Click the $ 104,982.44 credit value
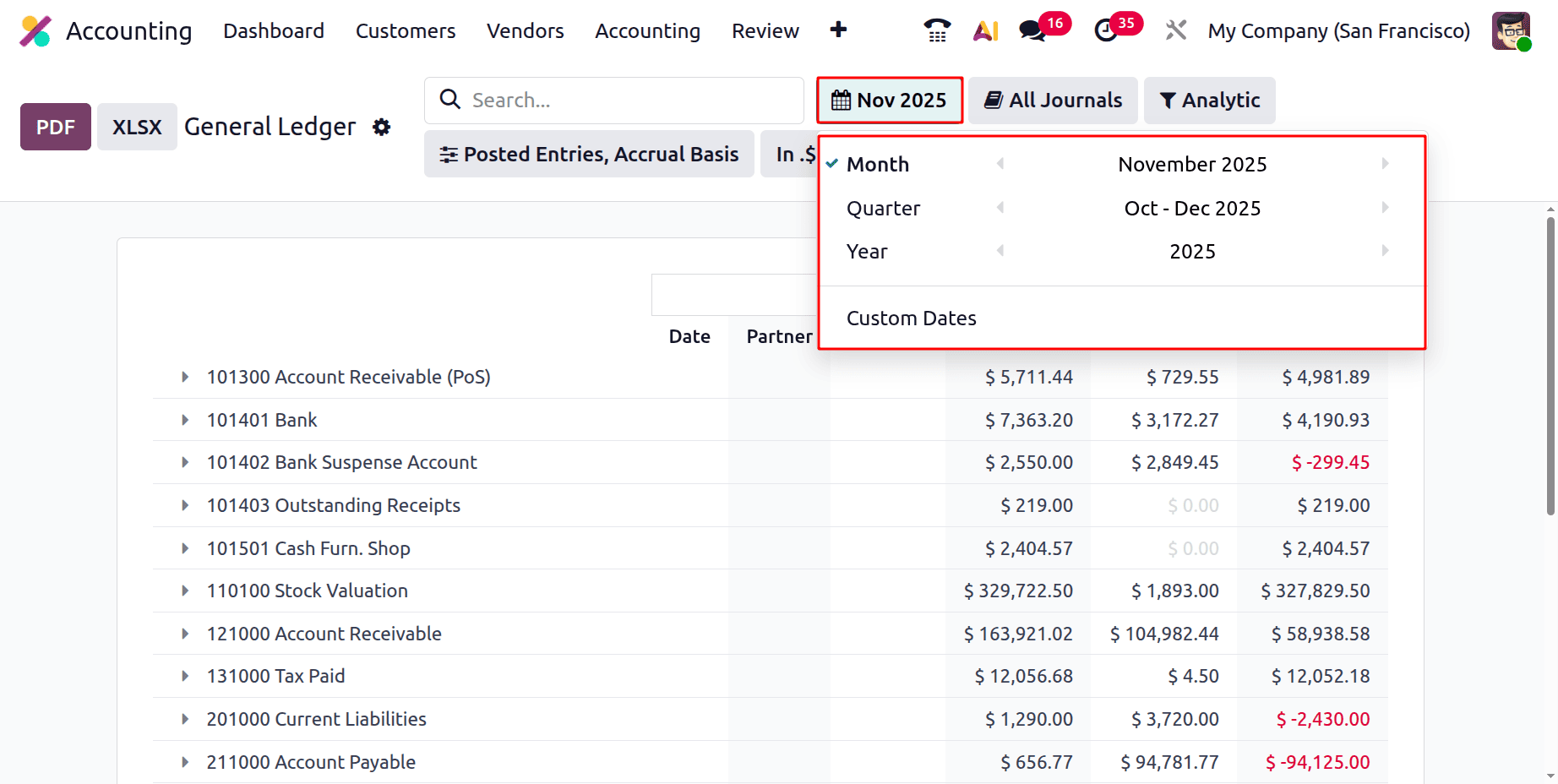This screenshot has width=1558, height=784. tap(1164, 634)
